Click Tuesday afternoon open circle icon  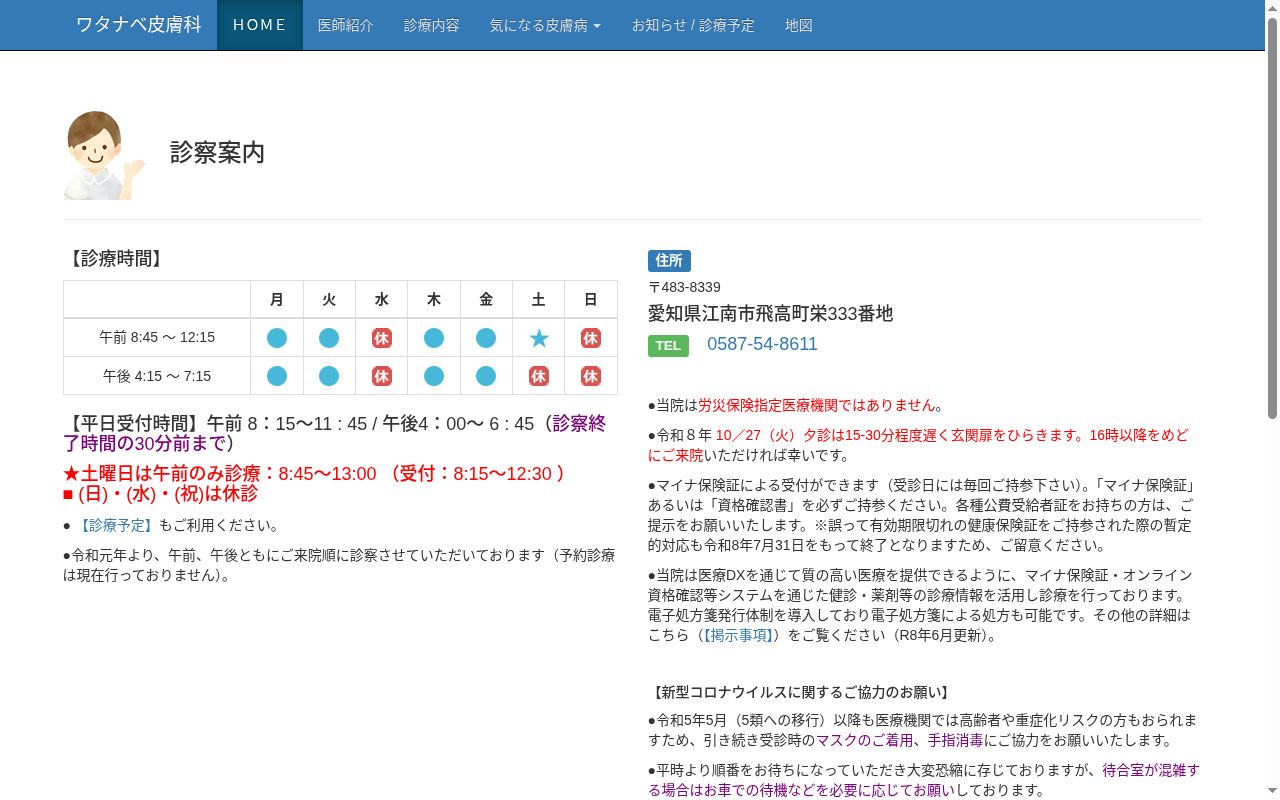[329, 376]
